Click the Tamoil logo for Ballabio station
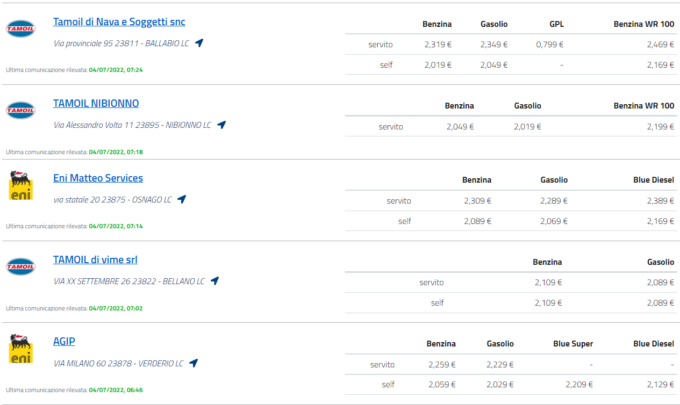680x405 pixels. click(21, 29)
